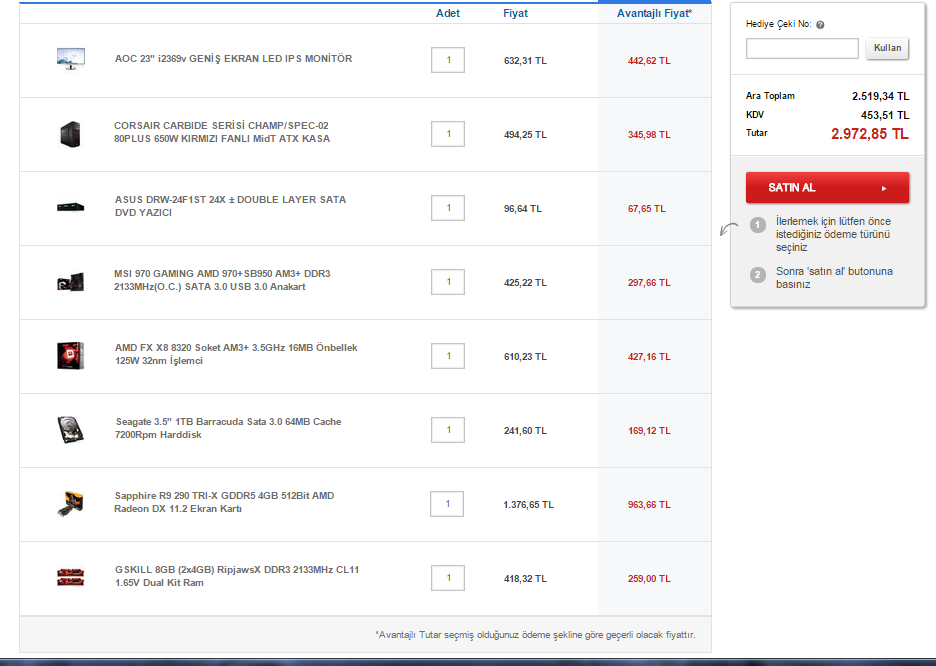
Task: Click the Sapphire R9 290 graphics card thumbnail
Action: pyautogui.click(x=70, y=504)
